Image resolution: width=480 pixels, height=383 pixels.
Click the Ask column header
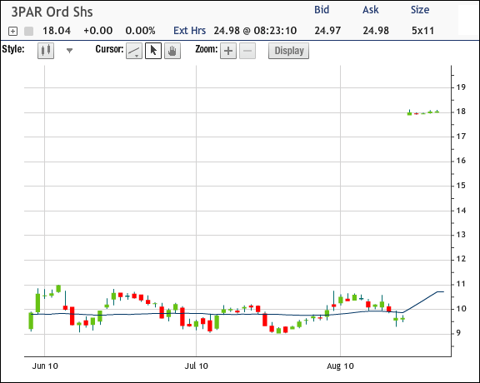coord(371,10)
